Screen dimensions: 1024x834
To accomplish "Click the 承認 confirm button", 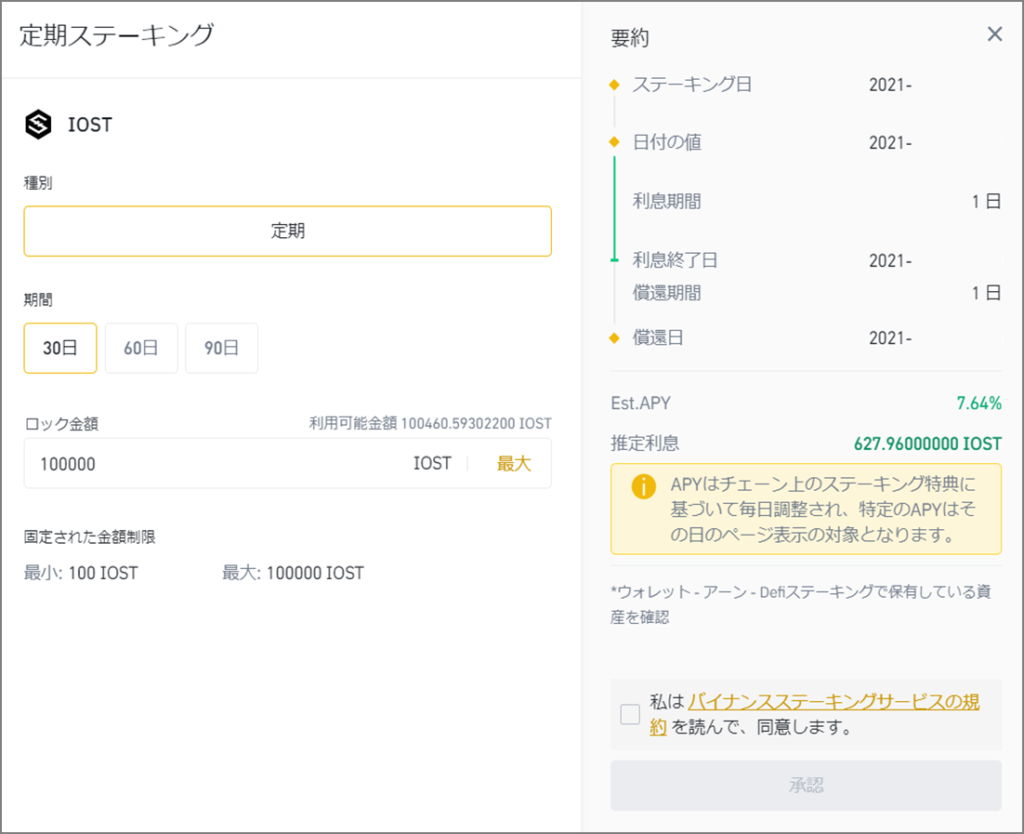I will 806,785.
